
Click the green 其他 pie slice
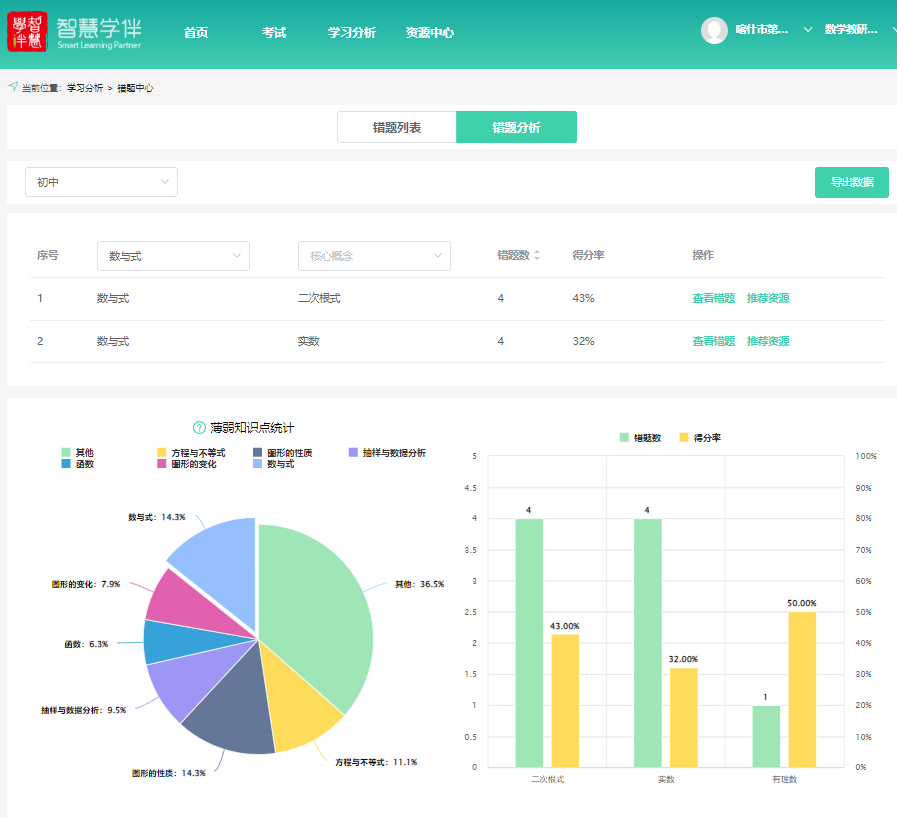coord(320,610)
